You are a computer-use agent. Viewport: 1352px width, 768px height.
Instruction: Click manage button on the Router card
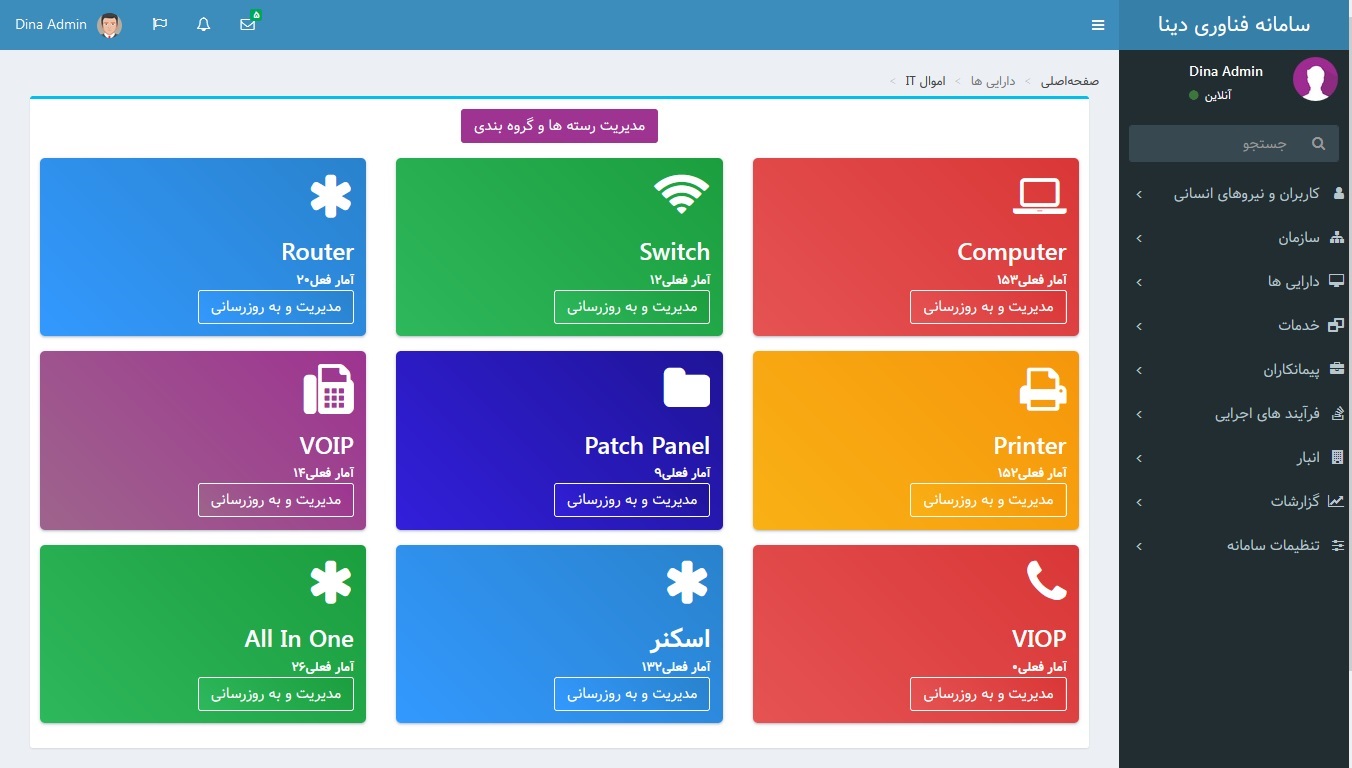(275, 307)
